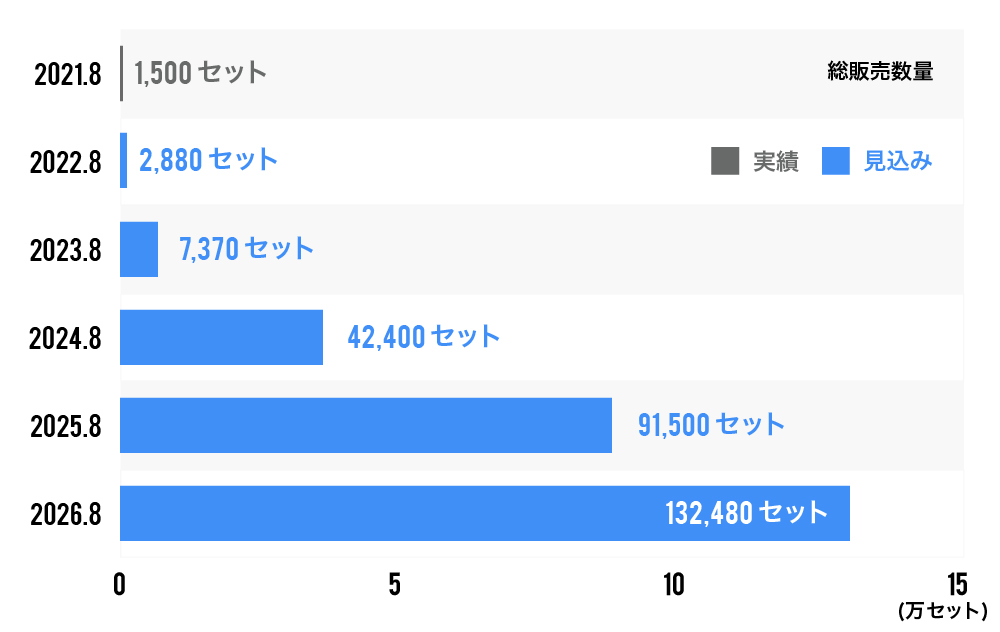
Task: Click the 132,480 セット value label
Action: pos(746,513)
